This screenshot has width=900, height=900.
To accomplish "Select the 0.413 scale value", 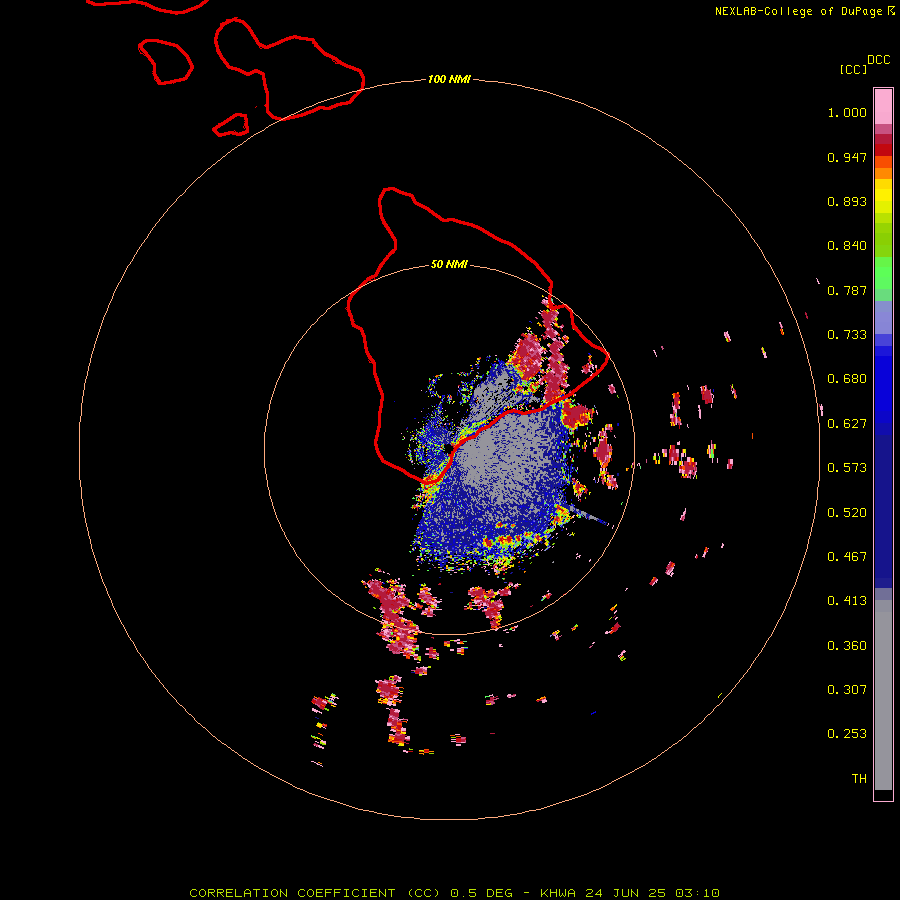I will (847, 601).
